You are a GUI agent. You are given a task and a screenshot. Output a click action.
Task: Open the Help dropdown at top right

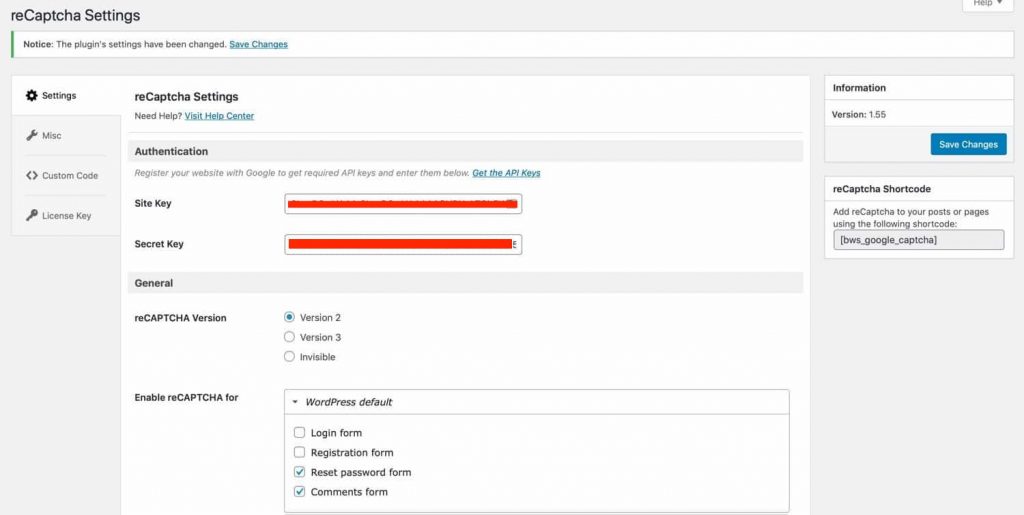987,4
